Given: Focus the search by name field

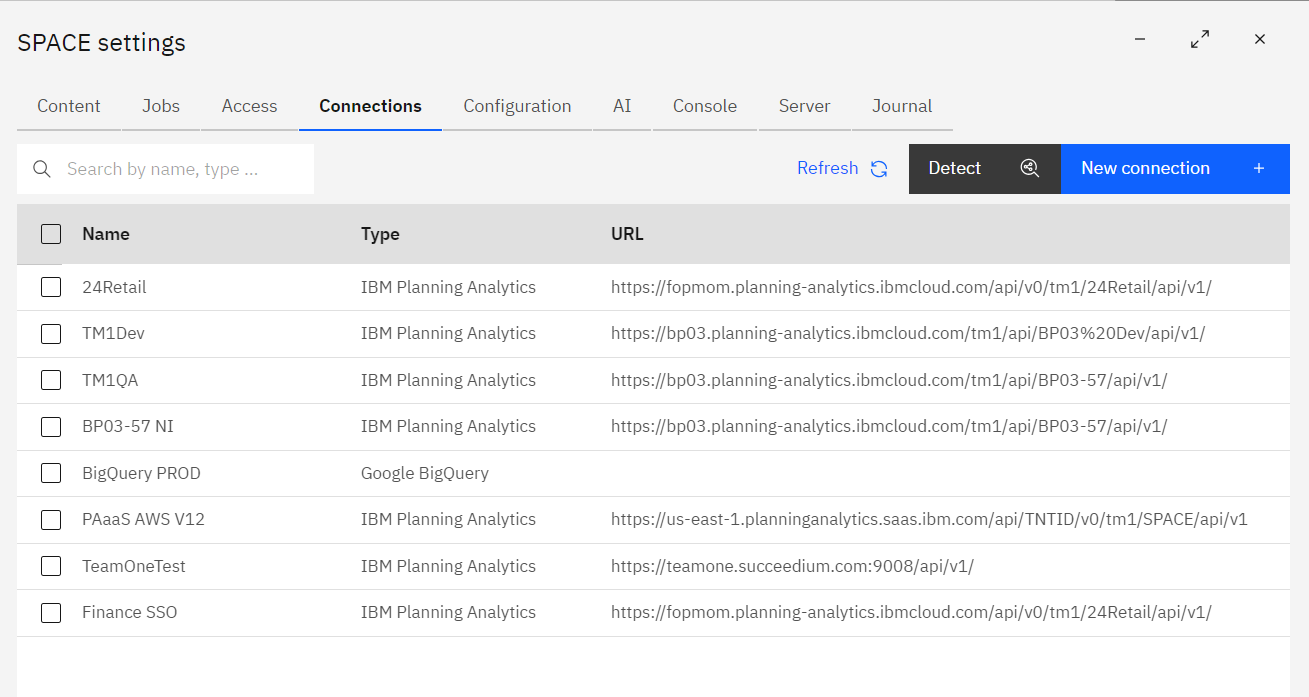Looking at the screenshot, I should click(166, 169).
